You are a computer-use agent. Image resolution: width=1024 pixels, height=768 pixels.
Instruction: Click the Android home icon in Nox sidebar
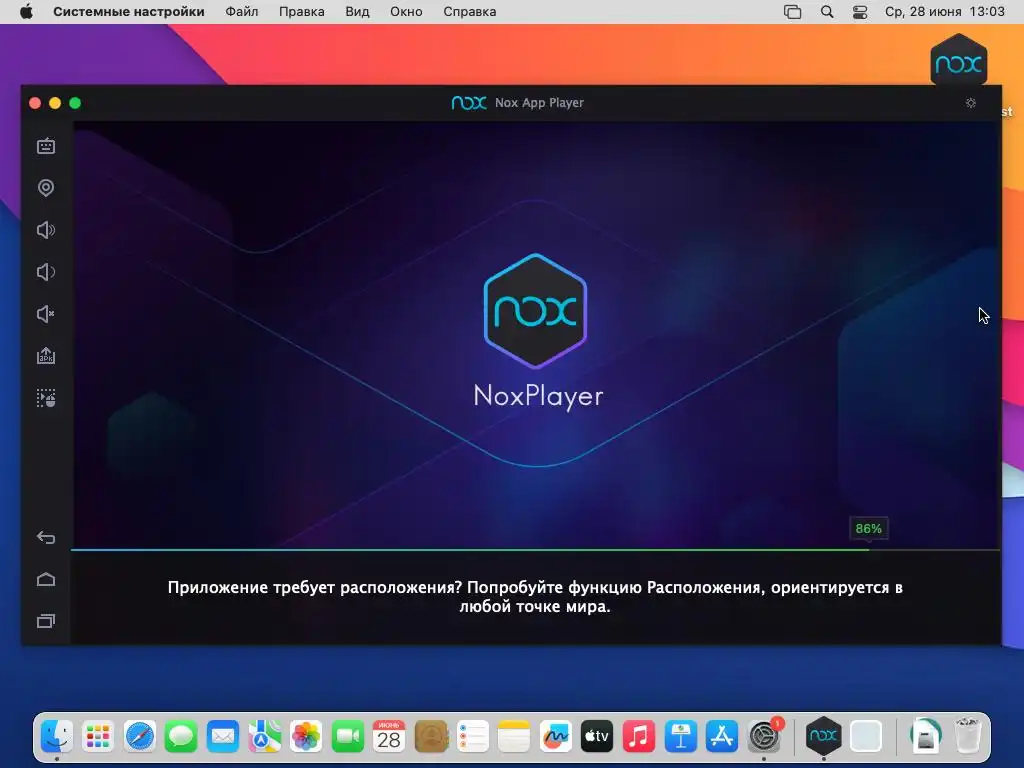[x=46, y=579]
